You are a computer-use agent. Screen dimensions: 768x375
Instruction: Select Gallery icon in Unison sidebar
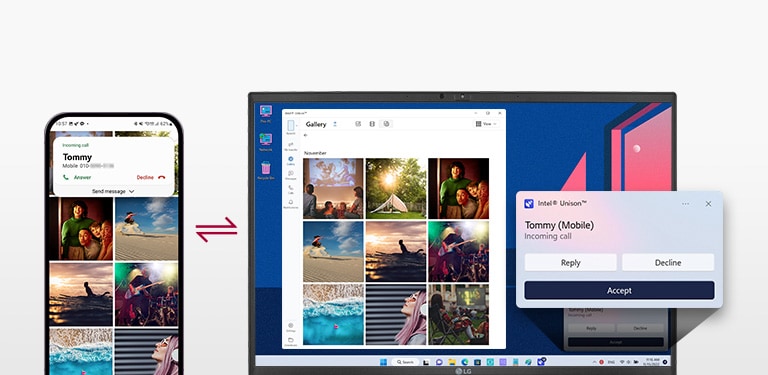[x=291, y=160]
